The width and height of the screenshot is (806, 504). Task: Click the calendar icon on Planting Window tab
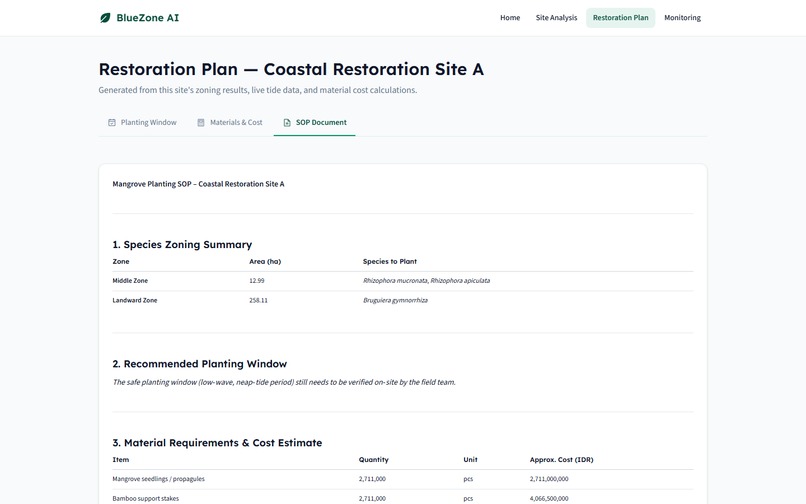pyautogui.click(x=112, y=122)
